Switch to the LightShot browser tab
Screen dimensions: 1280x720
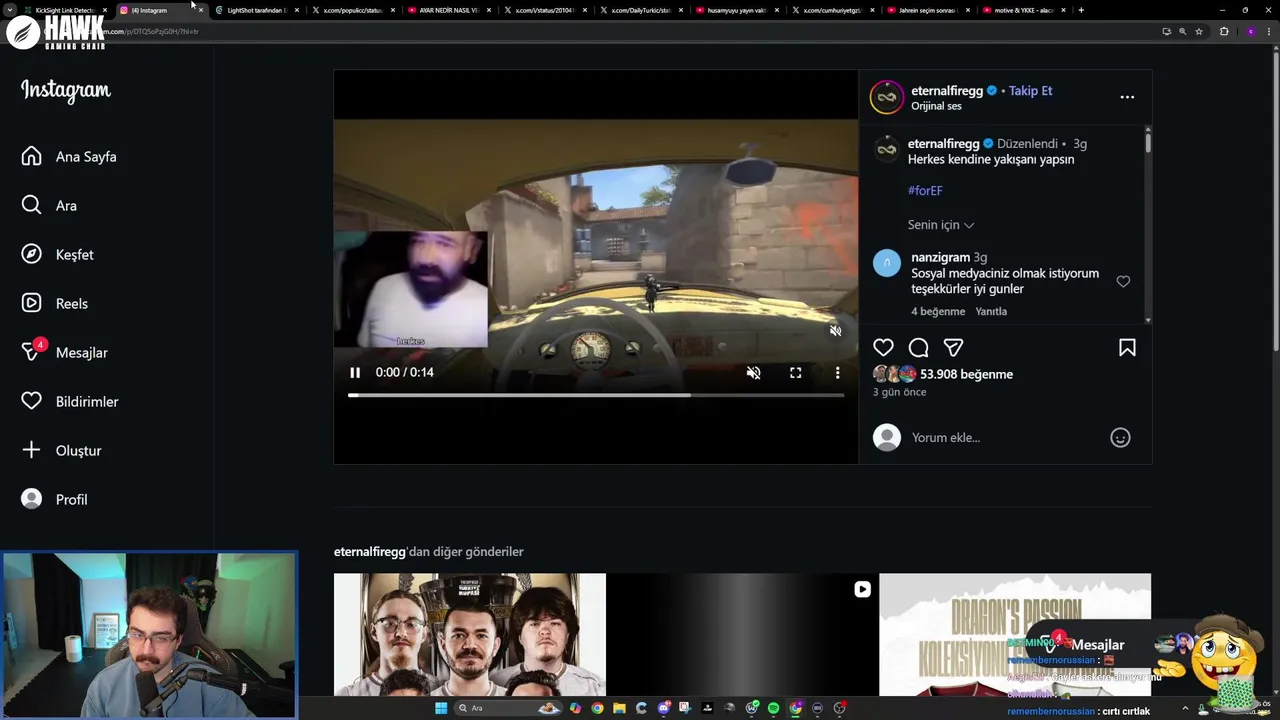[256, 10]
